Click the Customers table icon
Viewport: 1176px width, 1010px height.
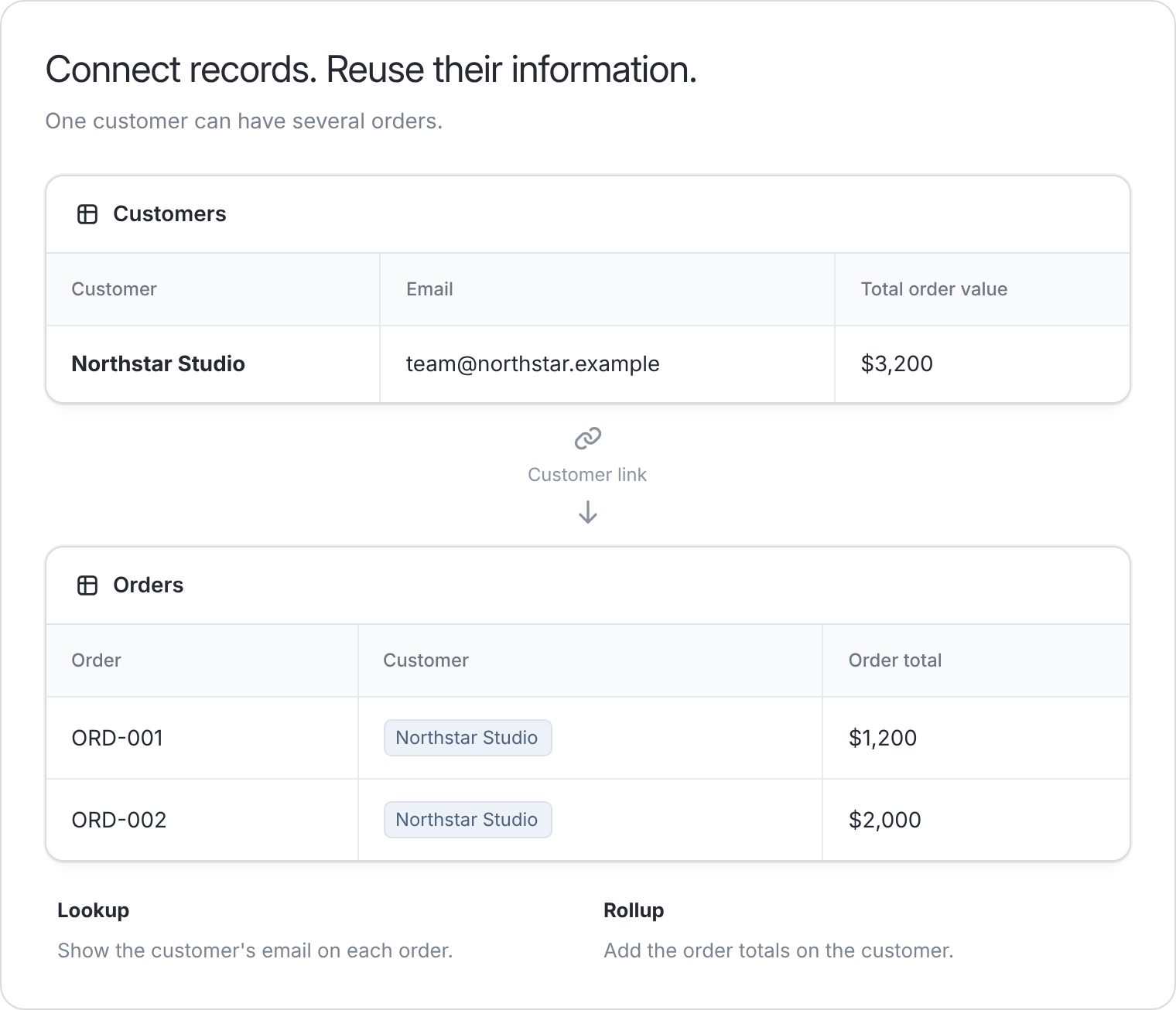87,214
